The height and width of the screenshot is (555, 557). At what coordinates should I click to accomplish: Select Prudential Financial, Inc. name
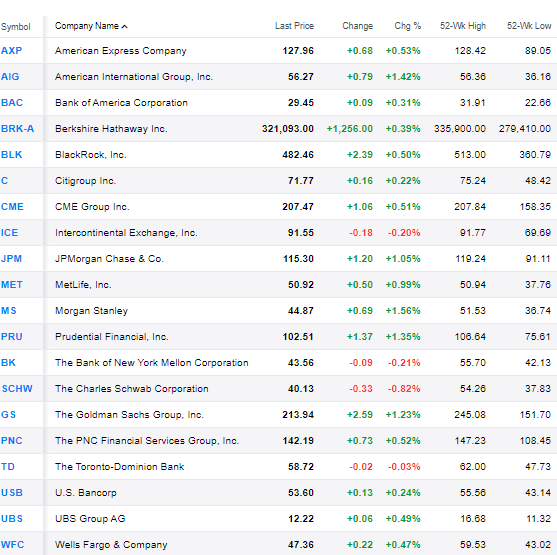tap(112, 336)
